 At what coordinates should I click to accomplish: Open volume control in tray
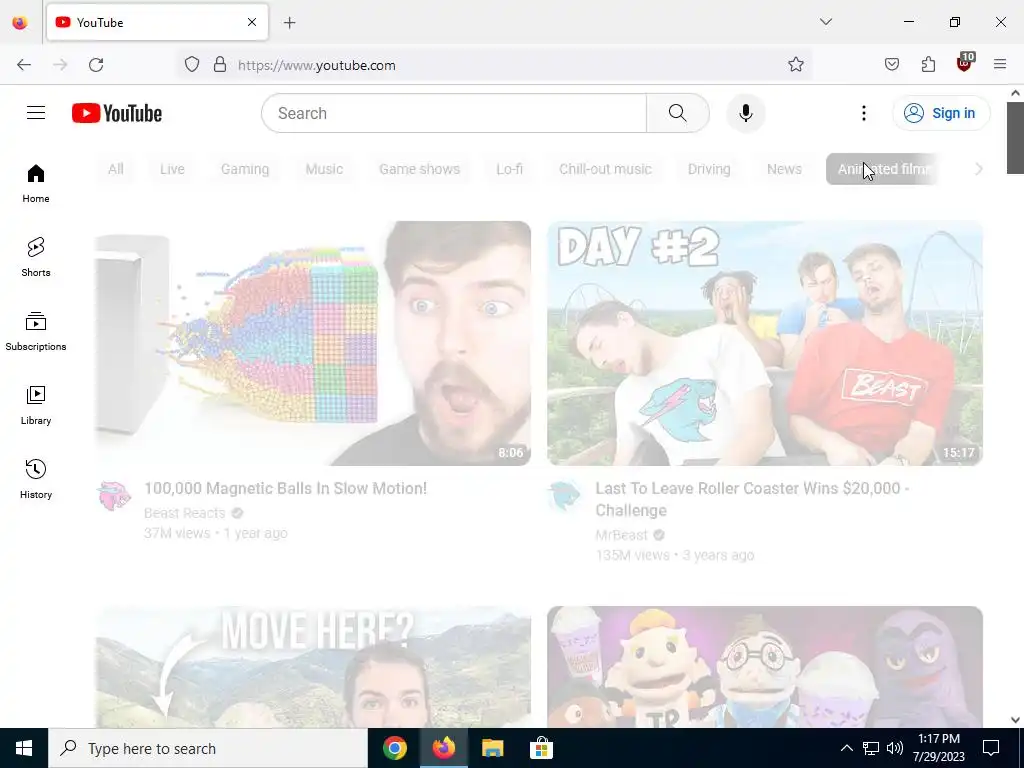pos(895,748)
